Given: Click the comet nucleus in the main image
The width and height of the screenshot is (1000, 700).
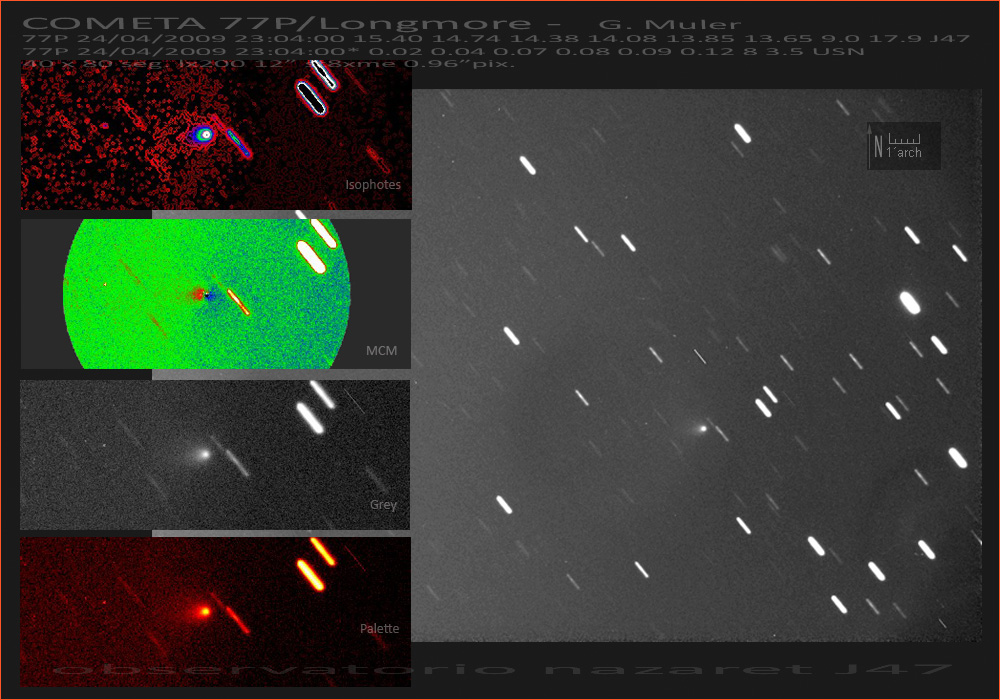Looking at the screenshot, I should point(703,428).
